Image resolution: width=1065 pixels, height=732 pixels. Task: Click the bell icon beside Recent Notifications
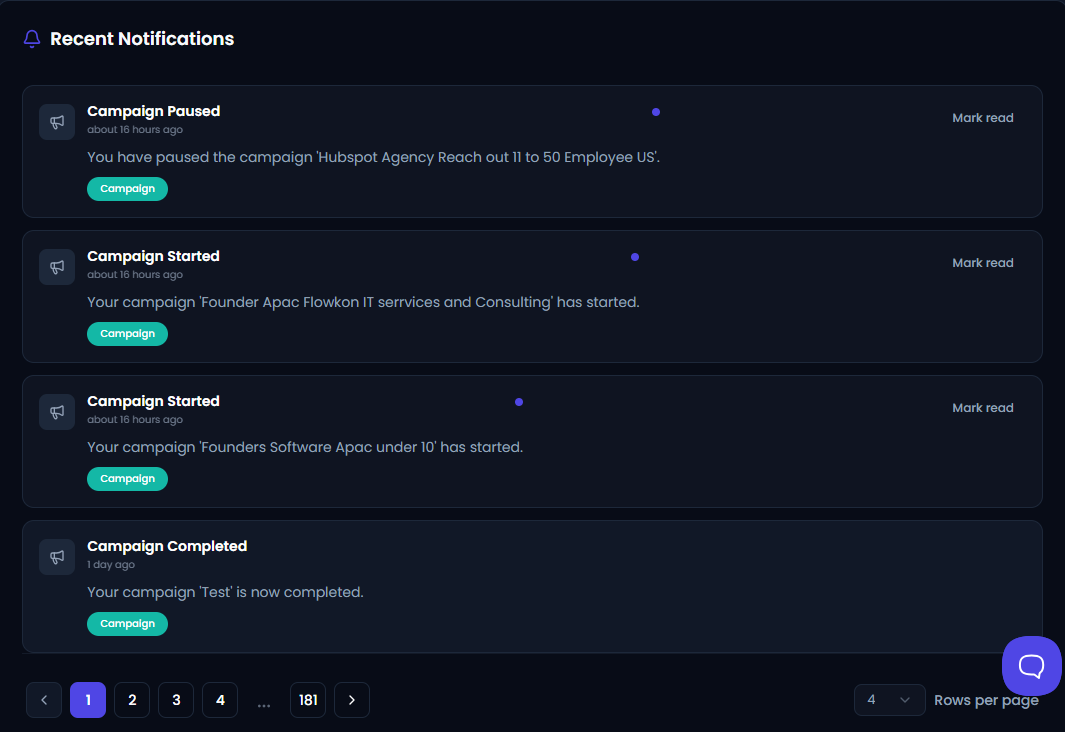(32, 39)
